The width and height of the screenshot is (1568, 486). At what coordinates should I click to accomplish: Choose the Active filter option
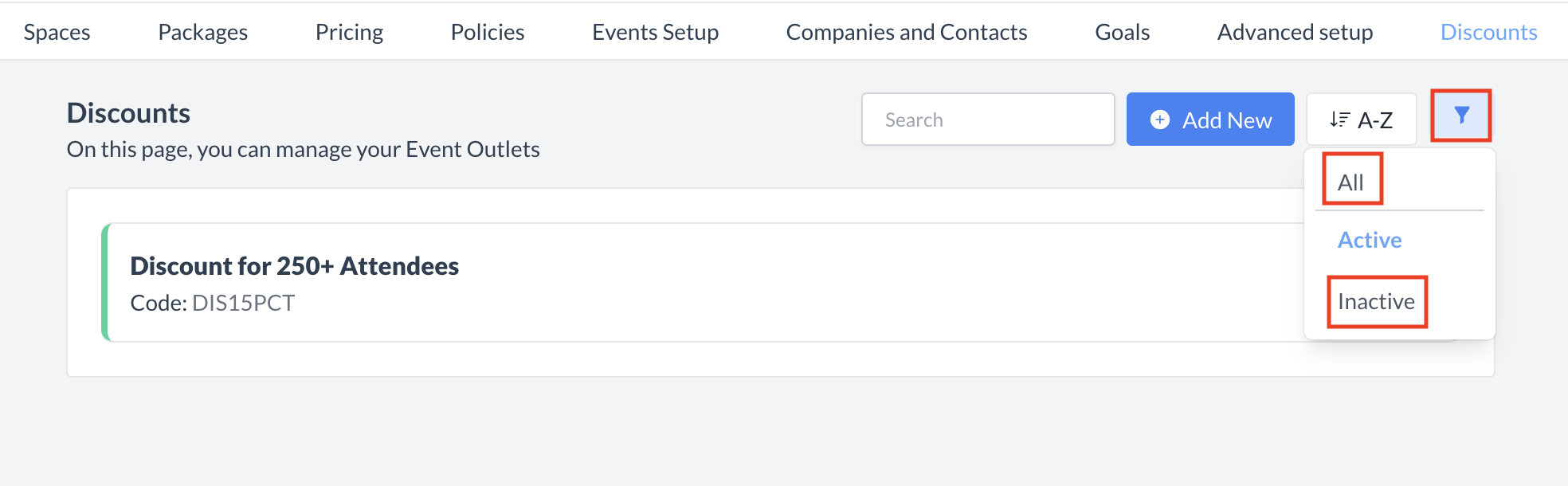(1370, 240)
